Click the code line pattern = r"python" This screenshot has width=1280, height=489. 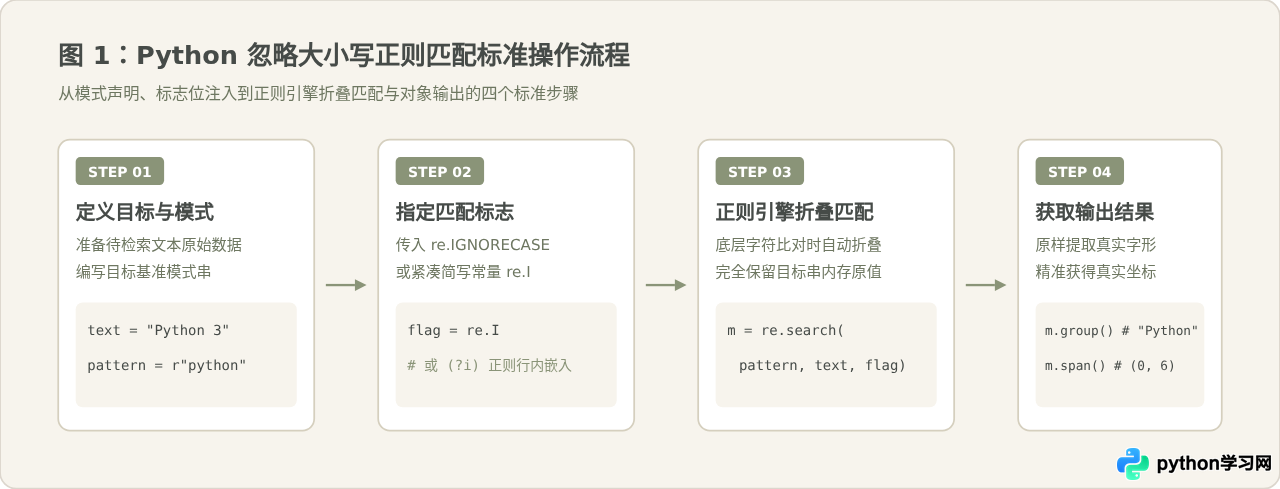167,365
